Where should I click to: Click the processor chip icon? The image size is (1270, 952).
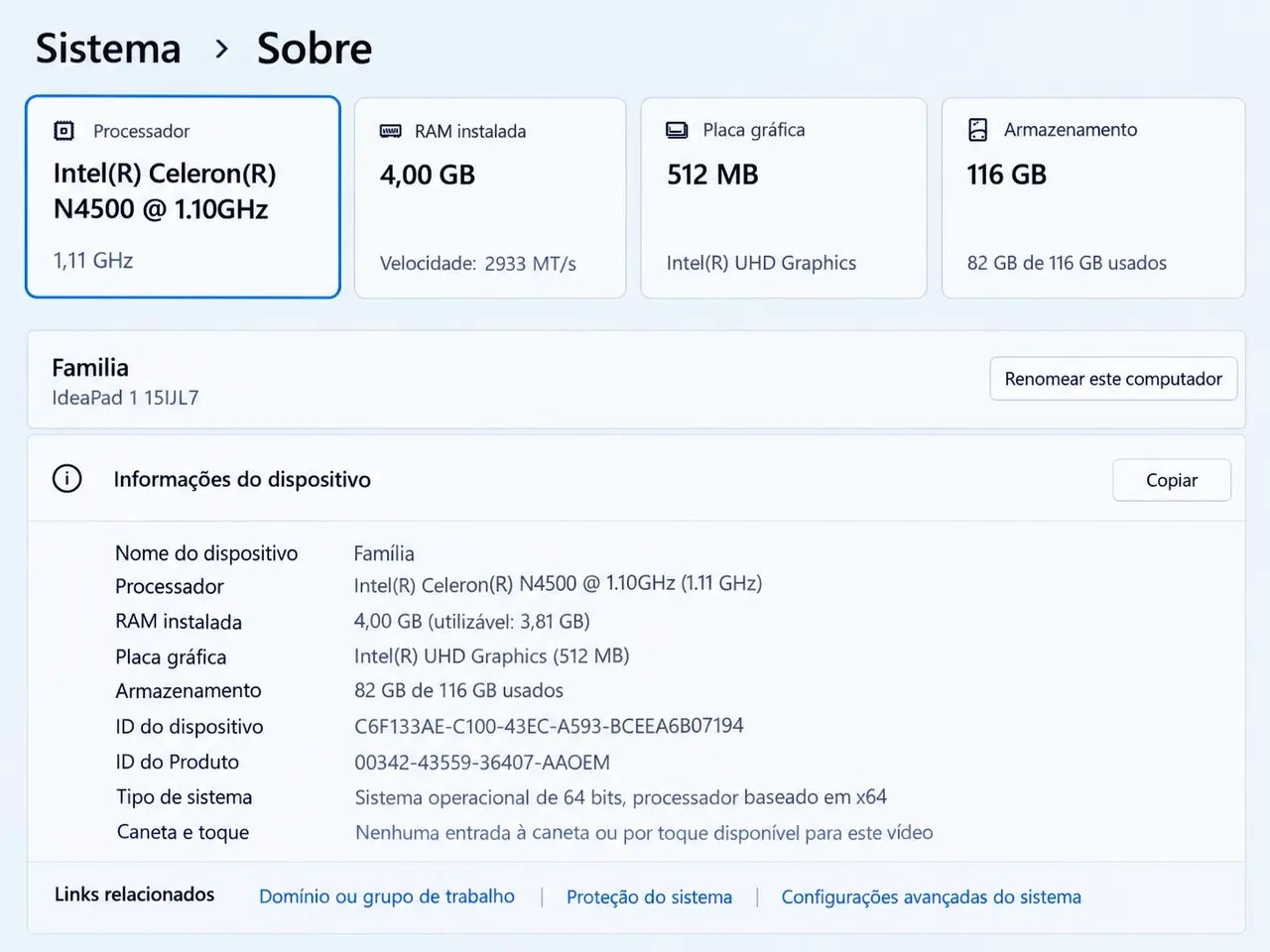(x=64, y=131)
